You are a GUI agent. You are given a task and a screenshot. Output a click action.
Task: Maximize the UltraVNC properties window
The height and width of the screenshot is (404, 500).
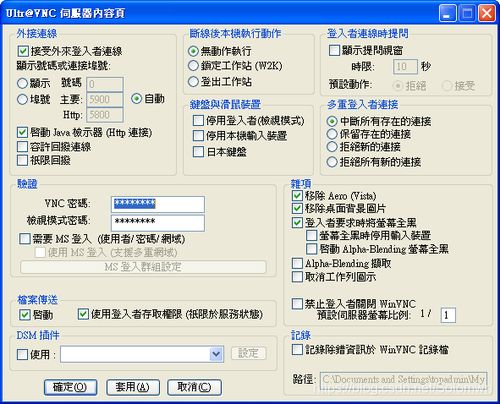tap(467, 14)
